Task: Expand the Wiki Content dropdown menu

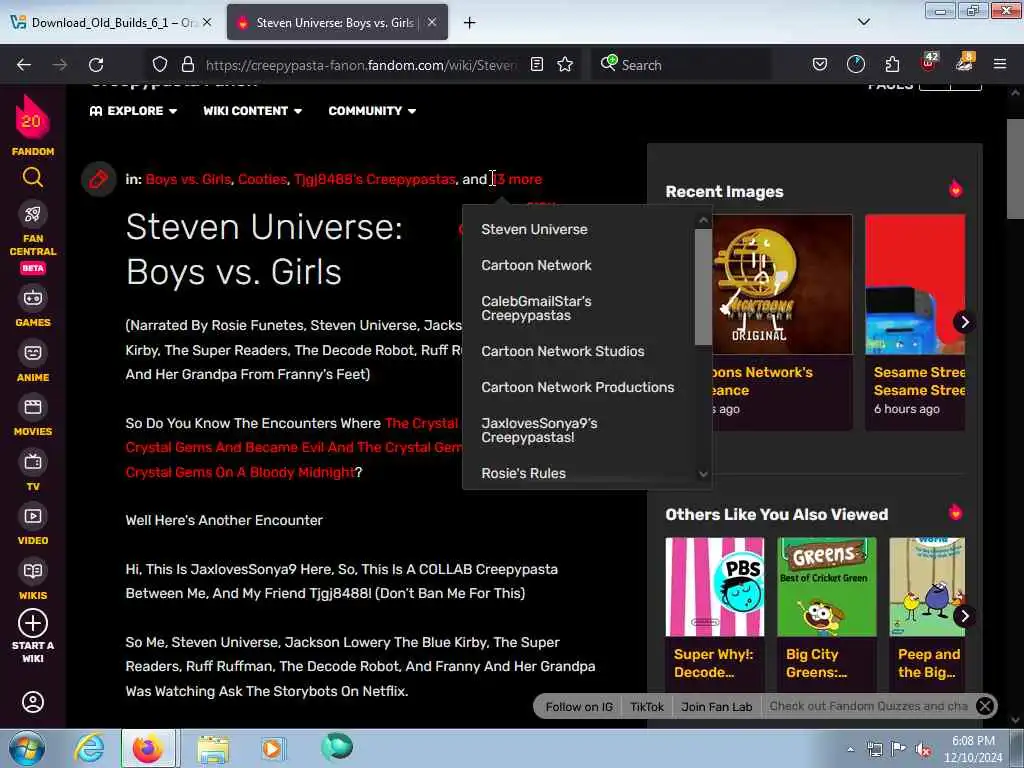Action: pyautogui.click(x=252, y=111)
